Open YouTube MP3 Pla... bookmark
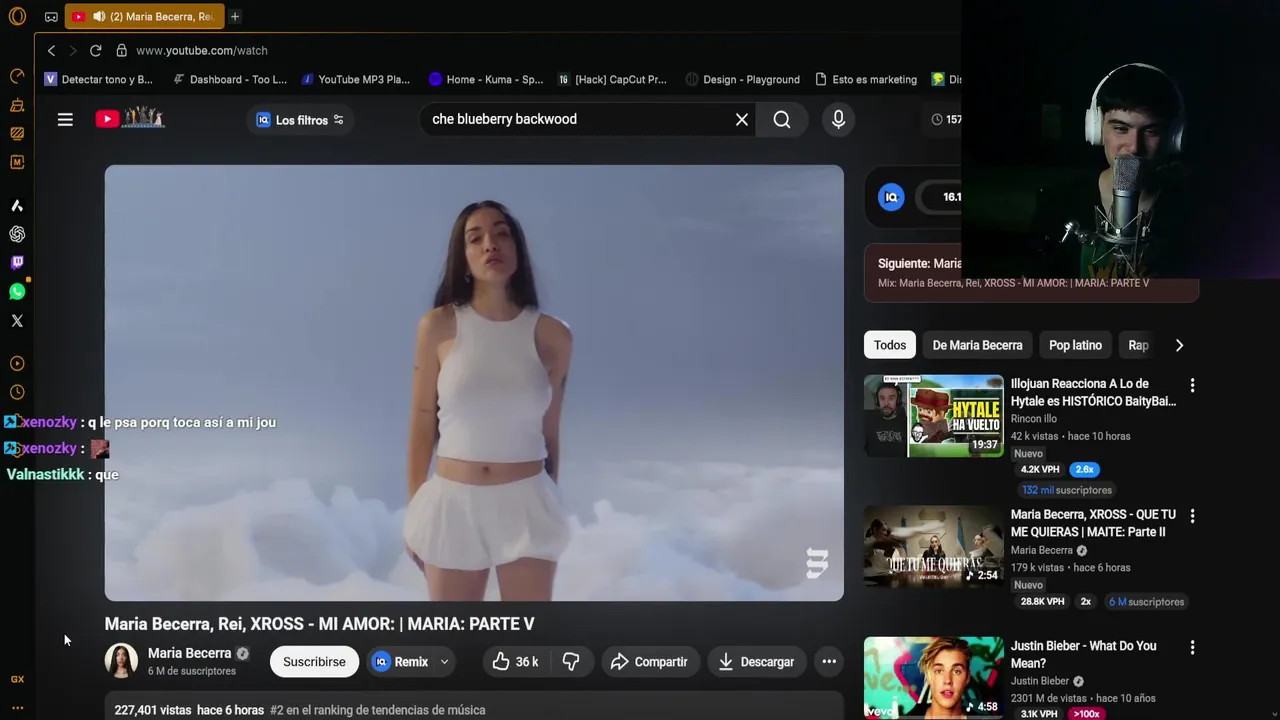1280x720 pixels. 355,79
